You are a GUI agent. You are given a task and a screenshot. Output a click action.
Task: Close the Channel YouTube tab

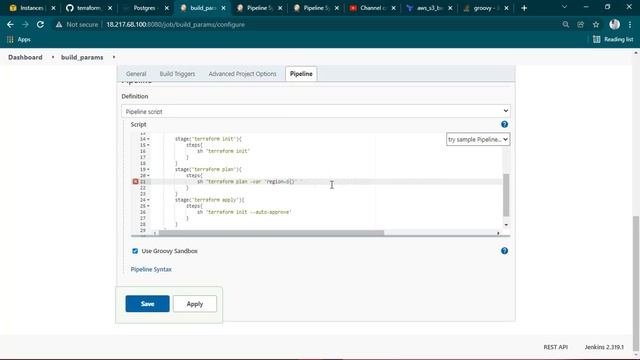click(x=393, y=8)
